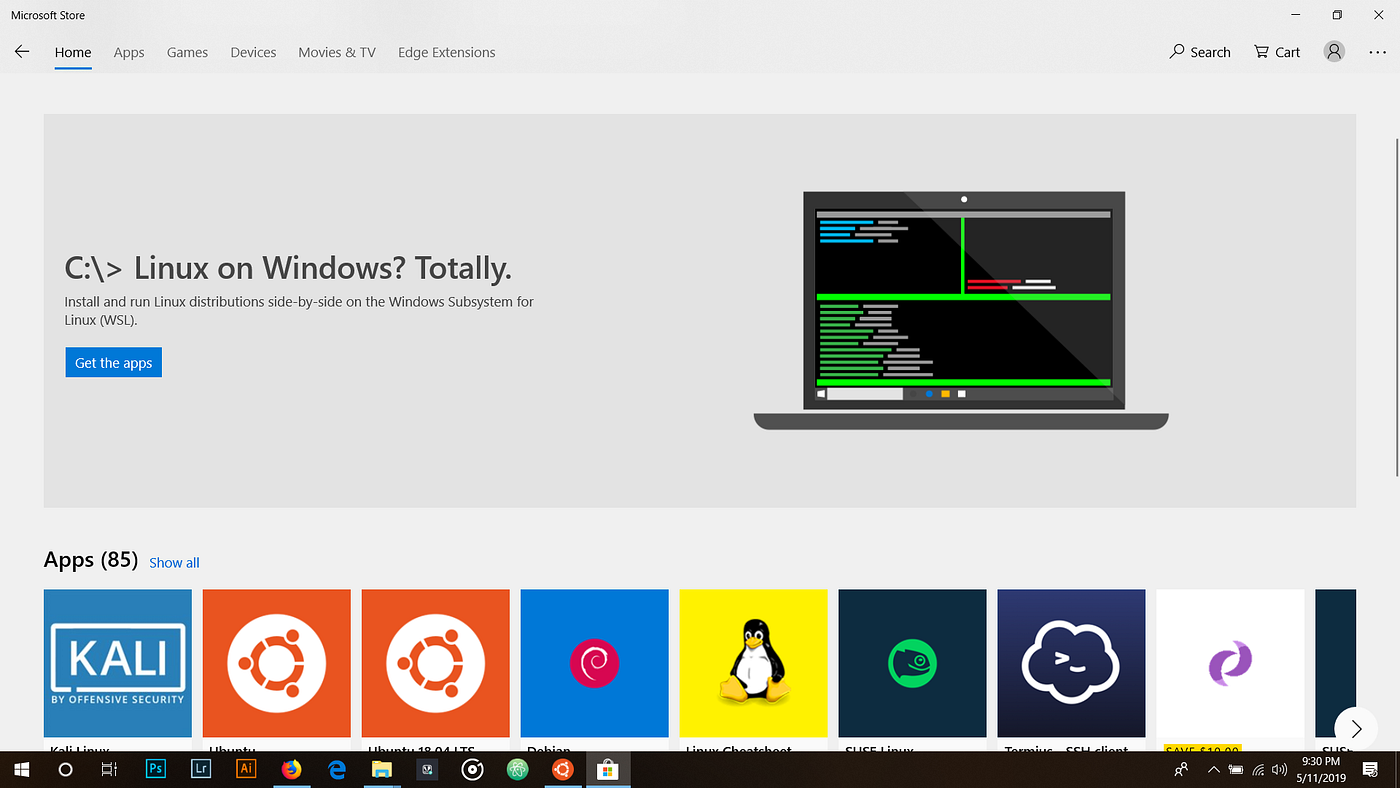Open the circular Groove-style taskbar icon
This screenshot has width=1400, height=788.
click(472, 769)
